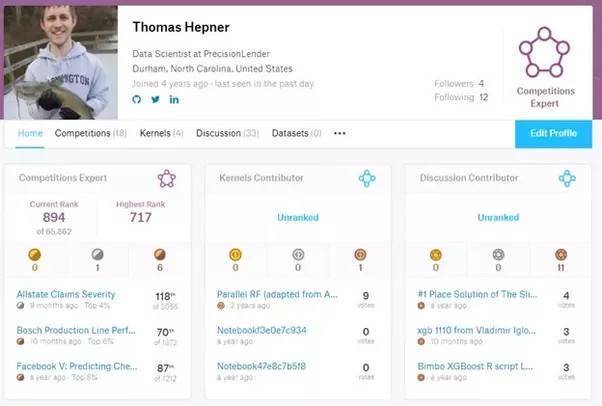Open the #1 Place Solution discussion

477,294
